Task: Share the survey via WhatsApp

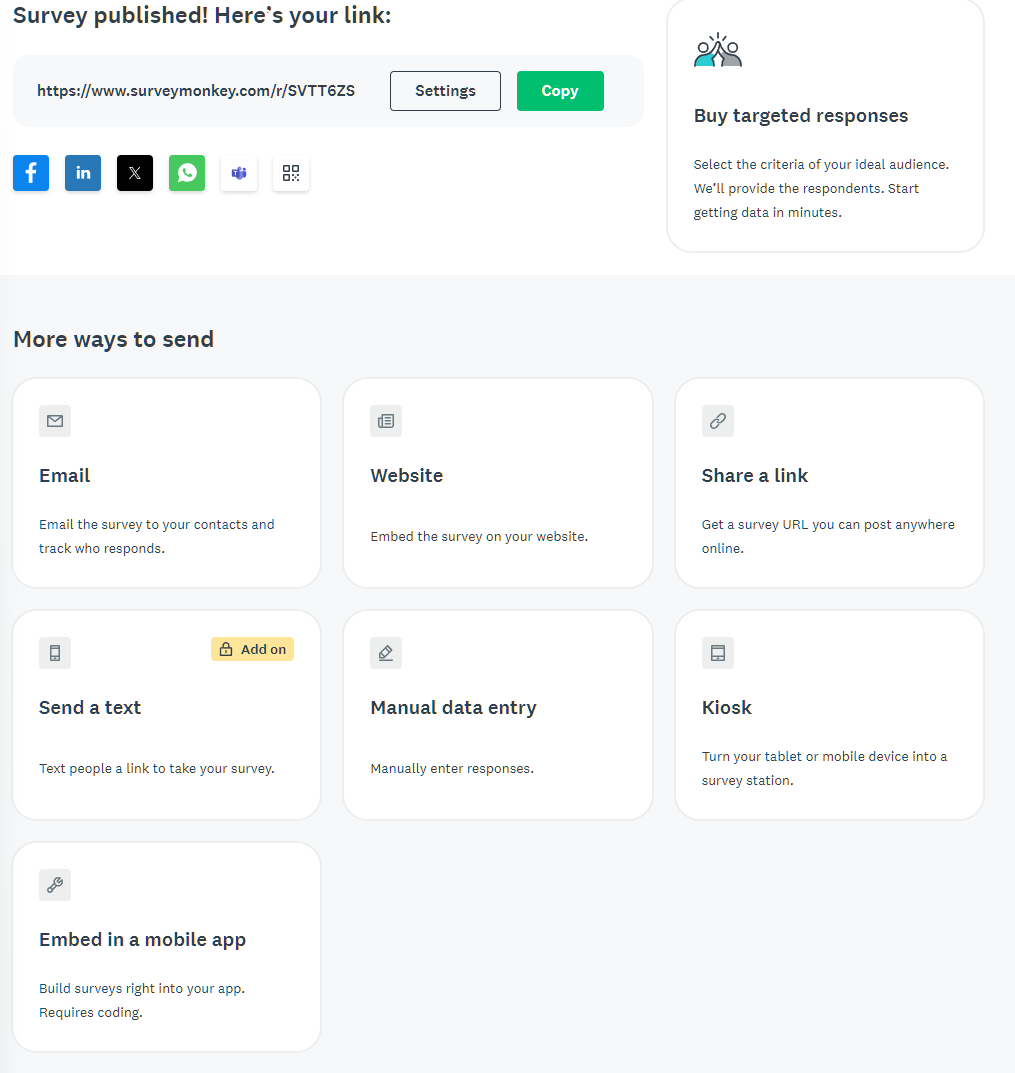Action: coord(186,173)
